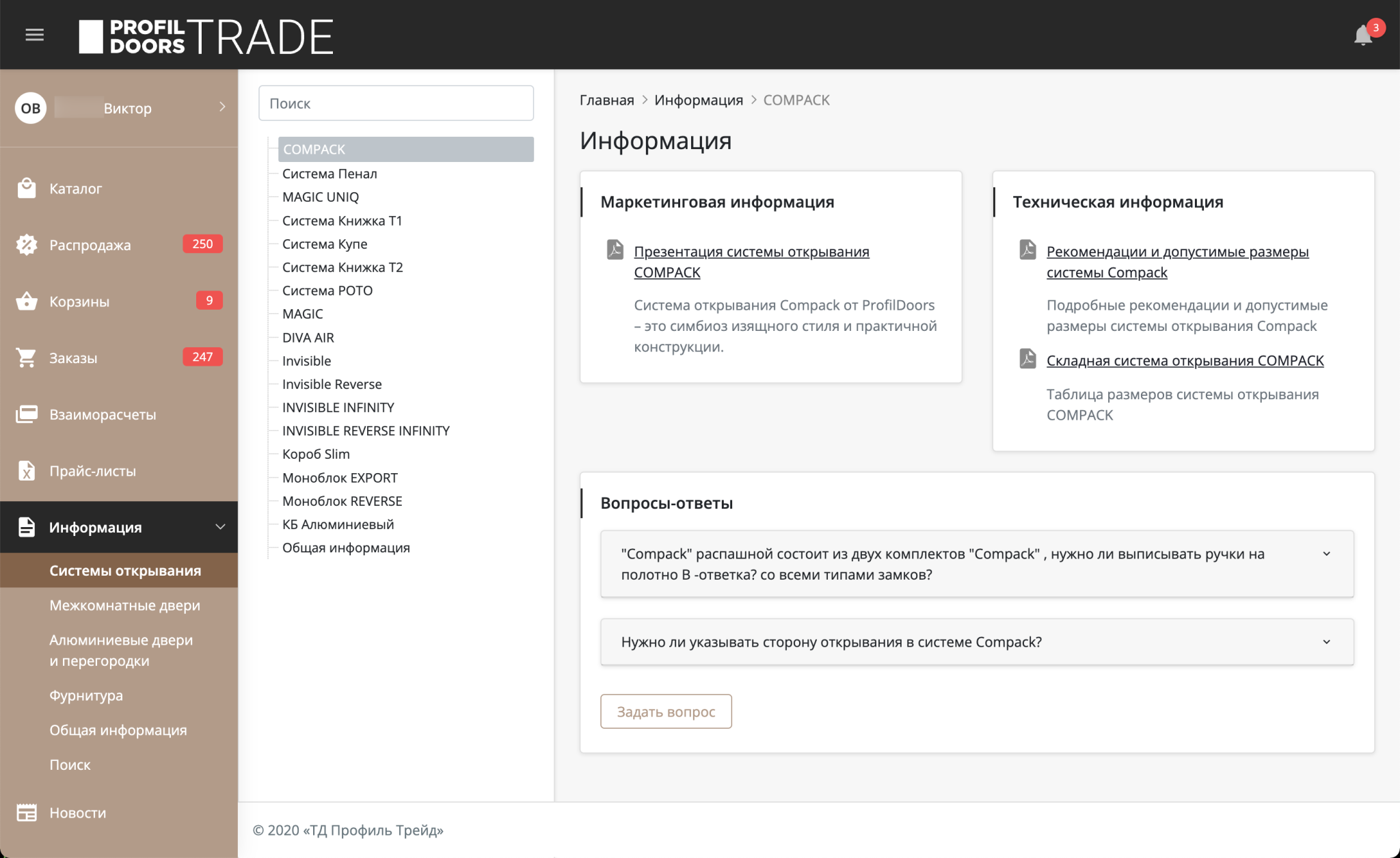Select Система Пенал in the tree
The height and width of the screenshot is (858, 1400).
point(329,174)
